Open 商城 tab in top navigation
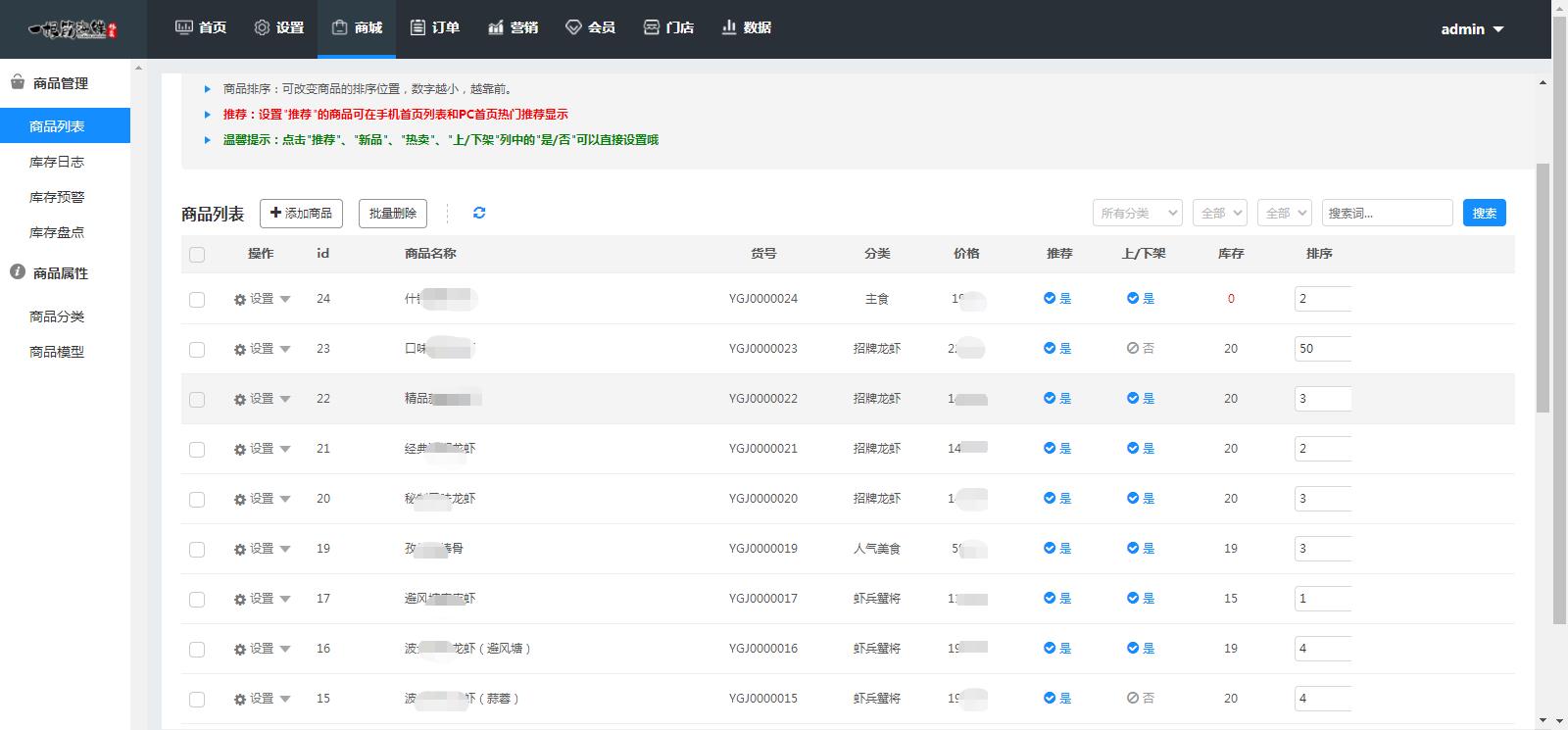 pos(357,27)
